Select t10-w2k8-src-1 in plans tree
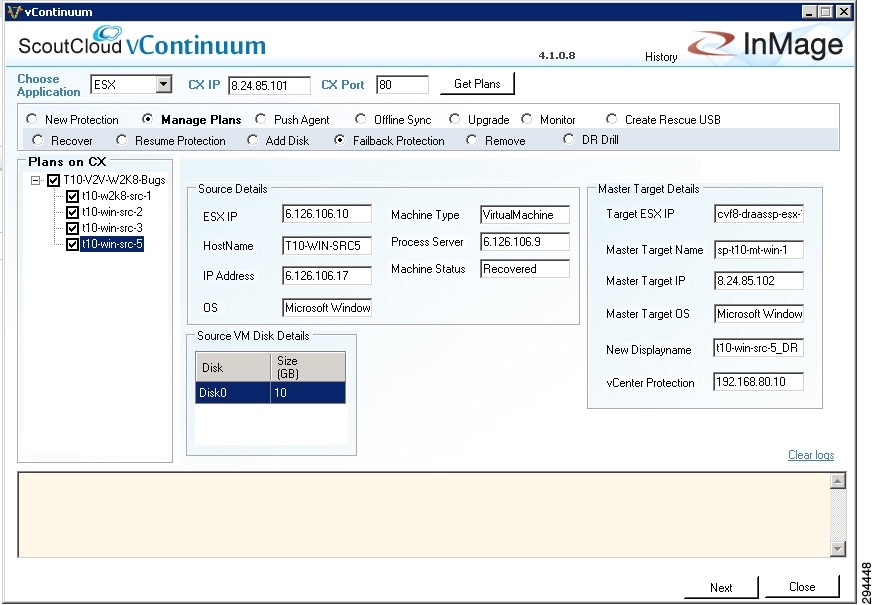 click(x=116, y=196)
